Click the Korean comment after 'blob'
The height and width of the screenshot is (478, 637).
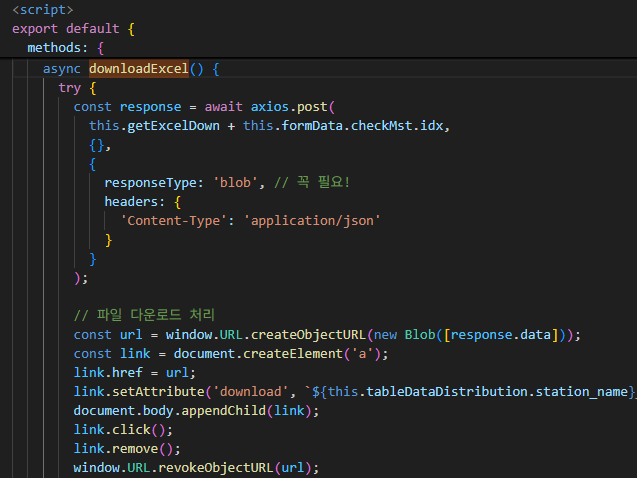point(312,182)
